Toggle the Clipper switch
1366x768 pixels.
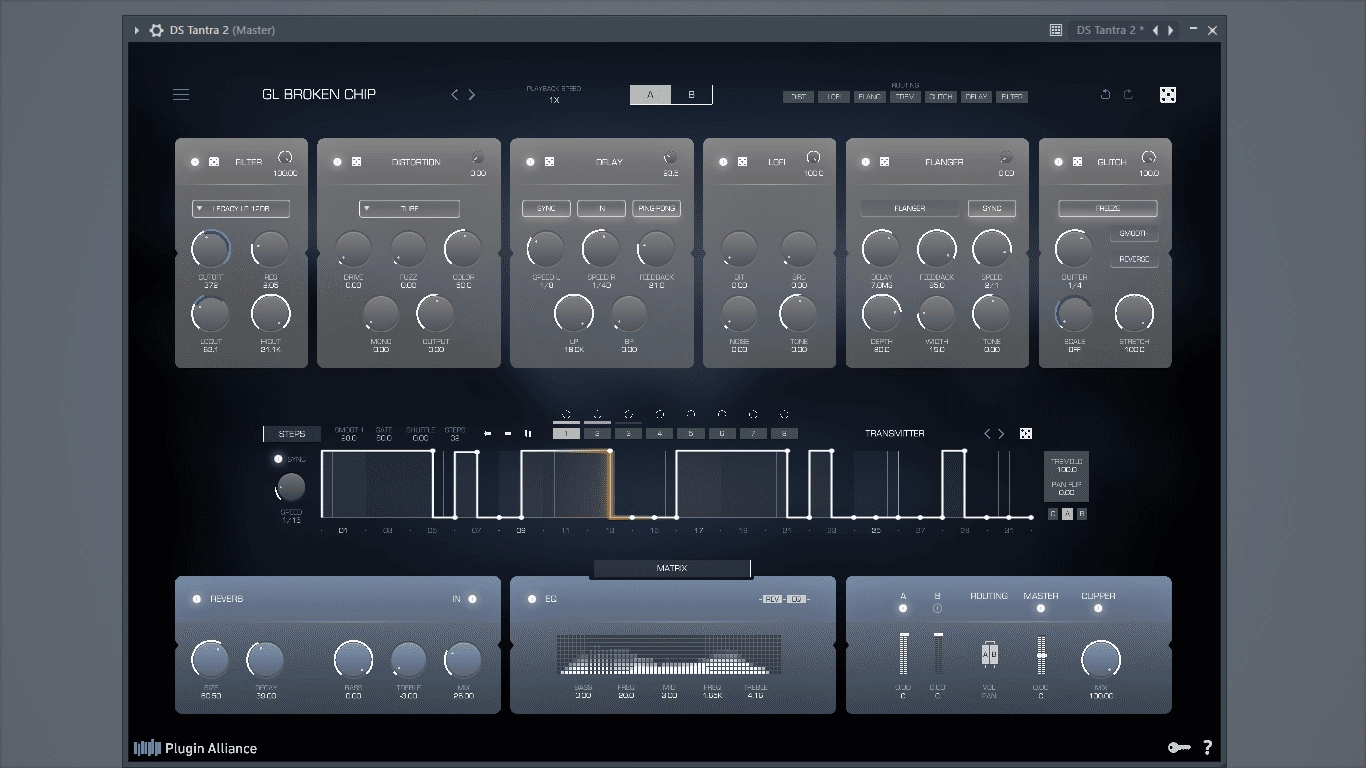(x=1098, y=608)
